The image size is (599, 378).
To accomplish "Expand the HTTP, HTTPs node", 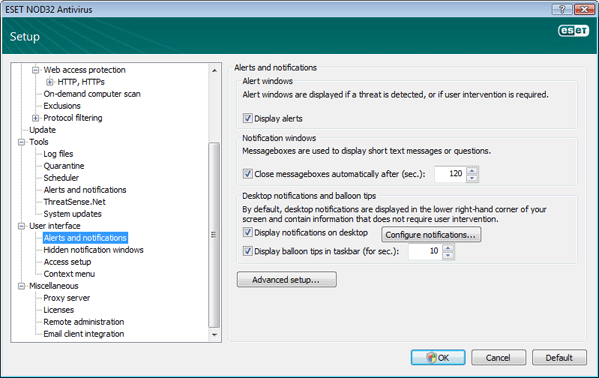I will (50, 82).
